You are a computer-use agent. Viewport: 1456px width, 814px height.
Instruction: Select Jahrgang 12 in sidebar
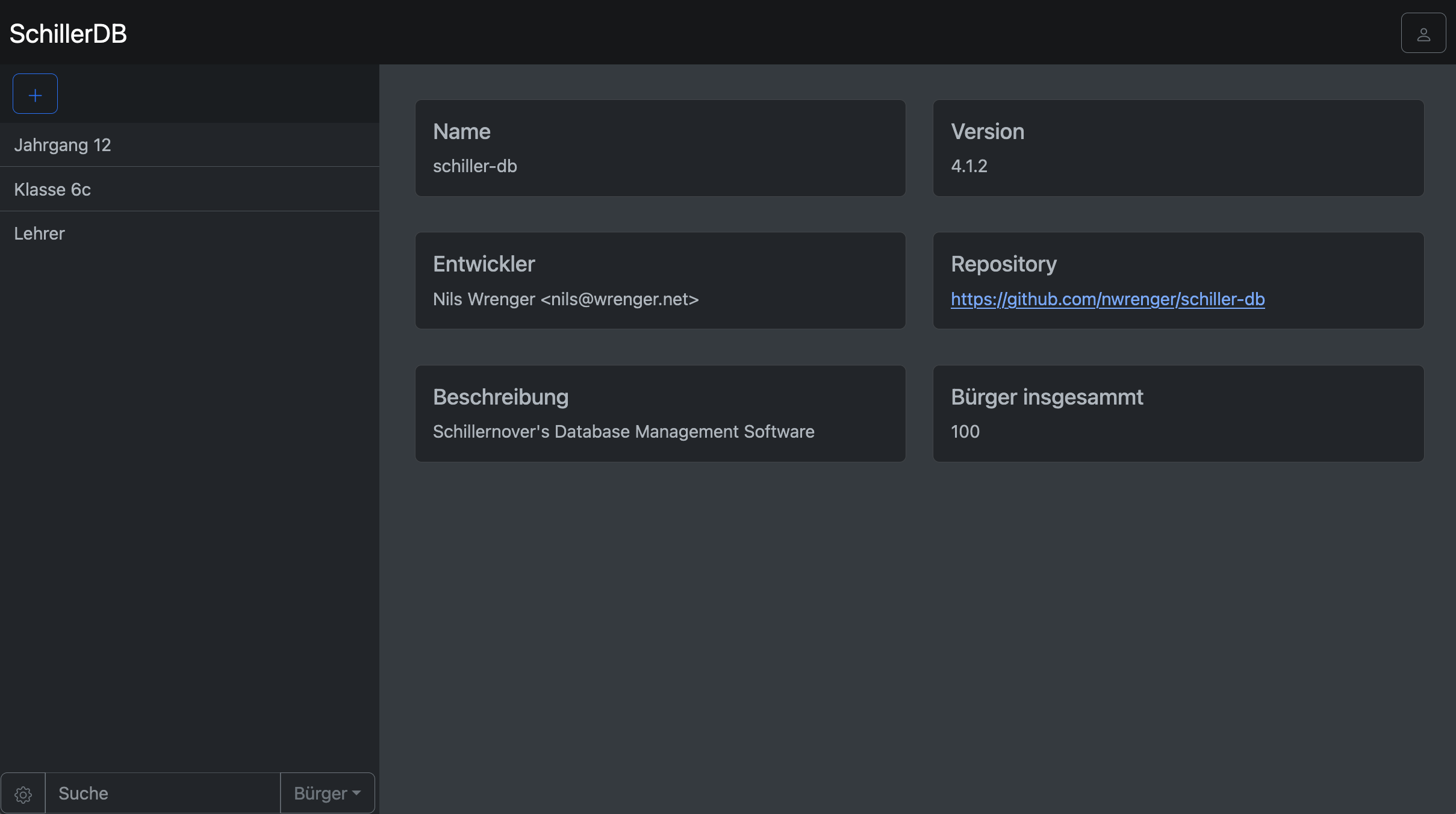[x=190, y=145]
